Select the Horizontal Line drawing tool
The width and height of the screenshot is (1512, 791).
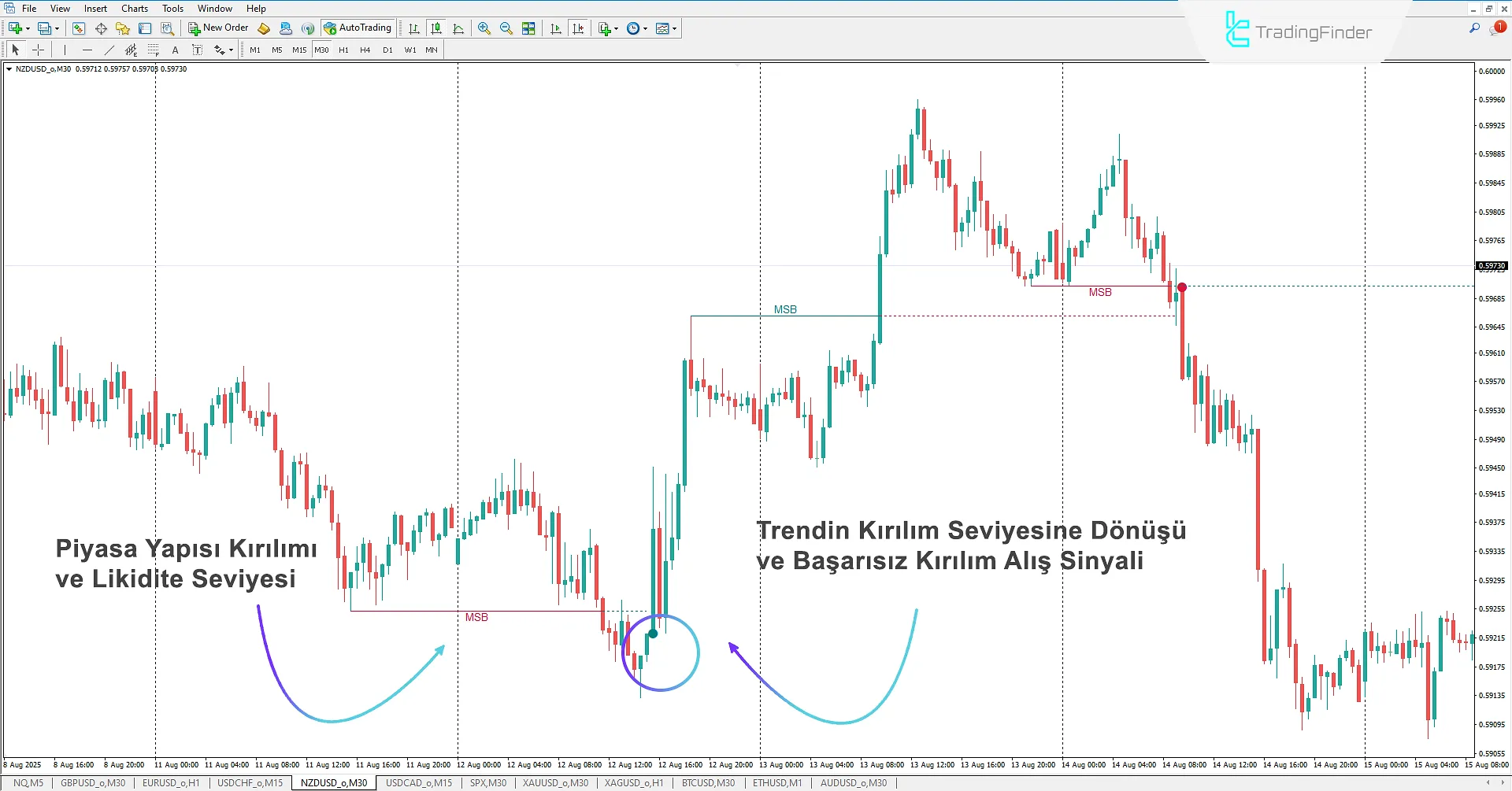pos(87,50)
